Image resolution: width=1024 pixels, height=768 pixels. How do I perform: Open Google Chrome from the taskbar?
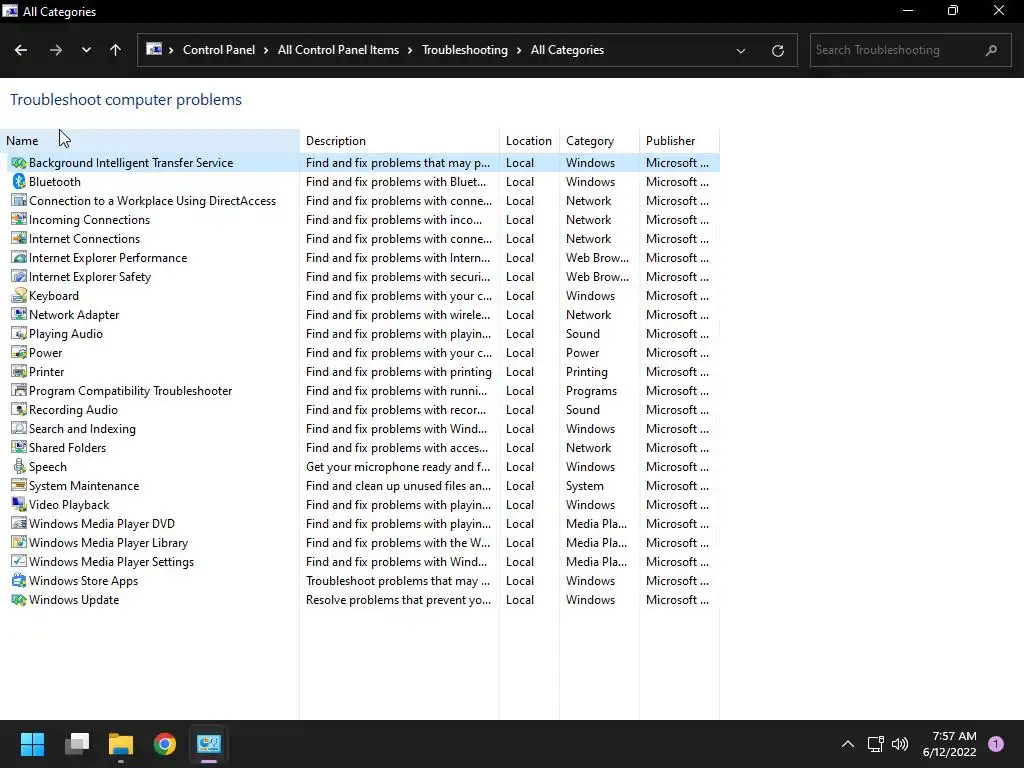tap(165, 744)
